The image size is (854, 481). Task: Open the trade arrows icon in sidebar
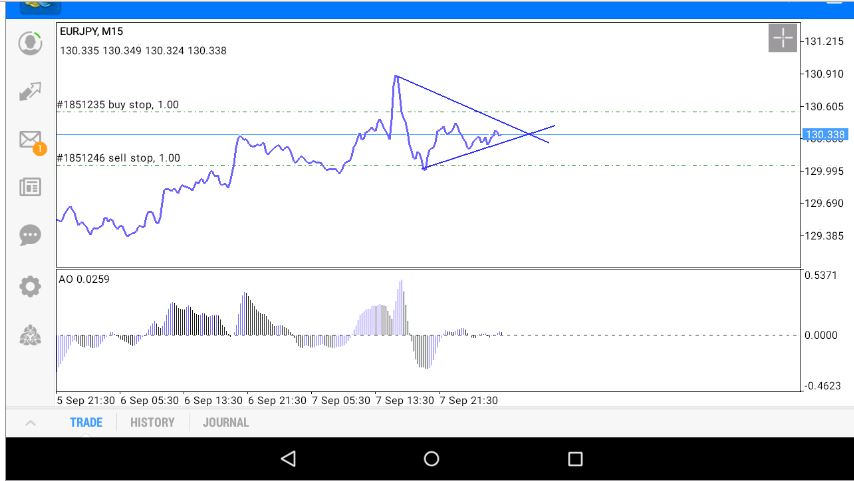click(30, 92)
